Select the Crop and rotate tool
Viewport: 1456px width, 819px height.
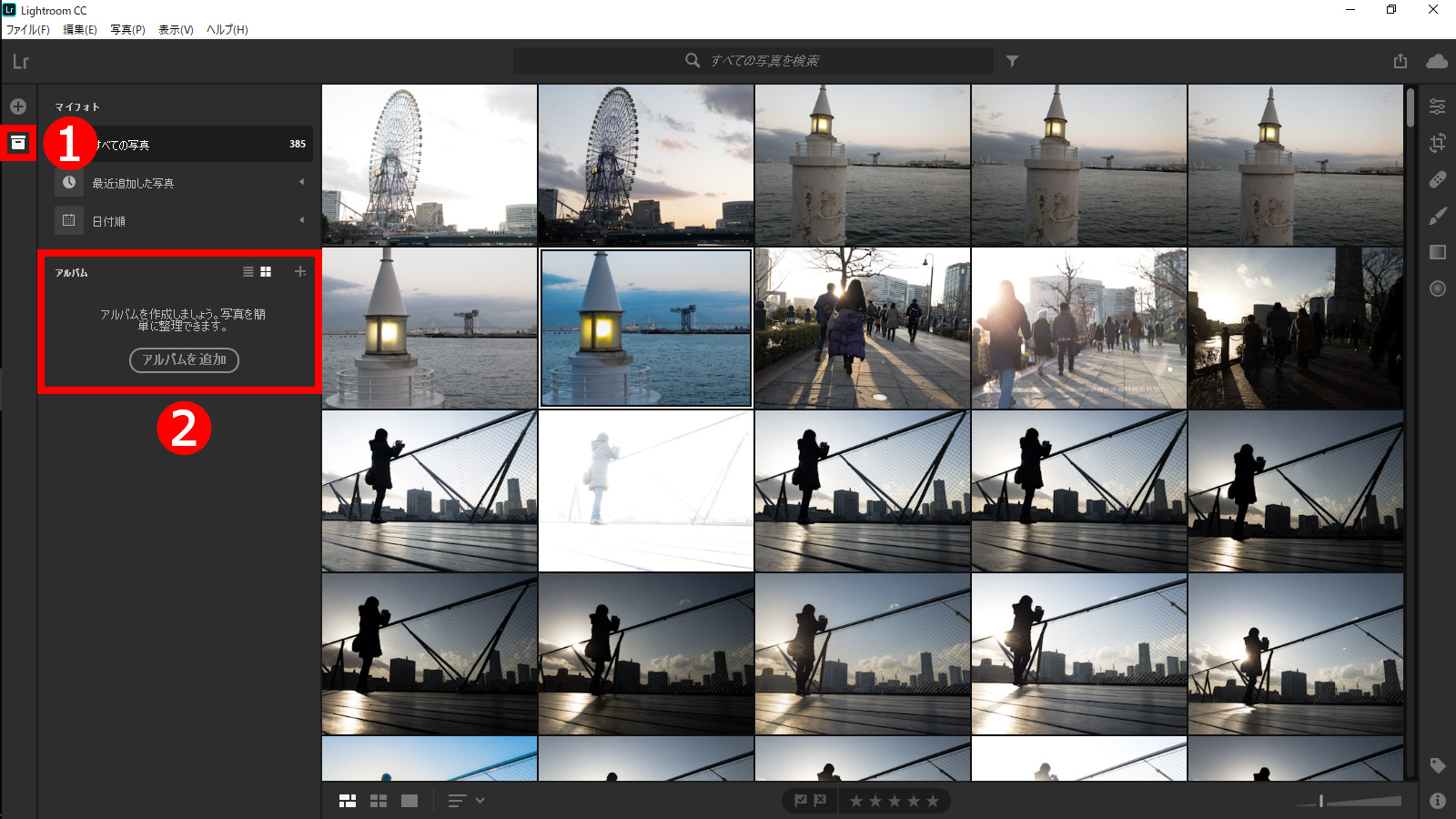[1438, 143]
